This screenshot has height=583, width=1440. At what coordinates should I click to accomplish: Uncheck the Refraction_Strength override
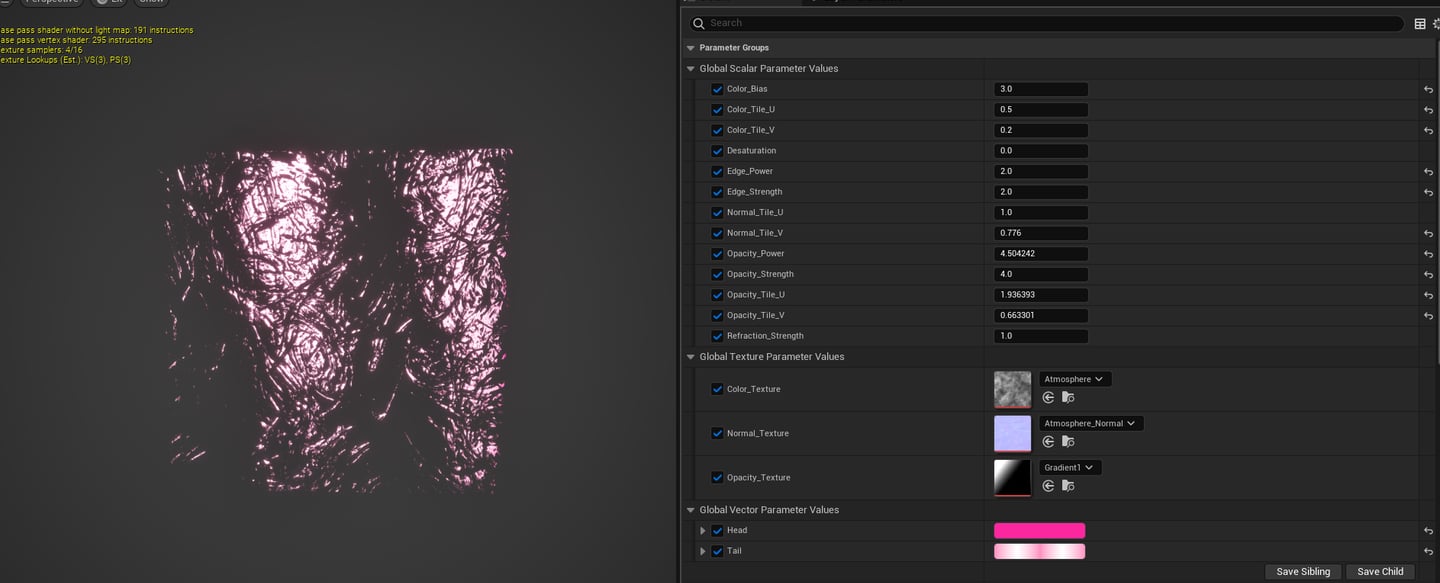click(717, 336)
